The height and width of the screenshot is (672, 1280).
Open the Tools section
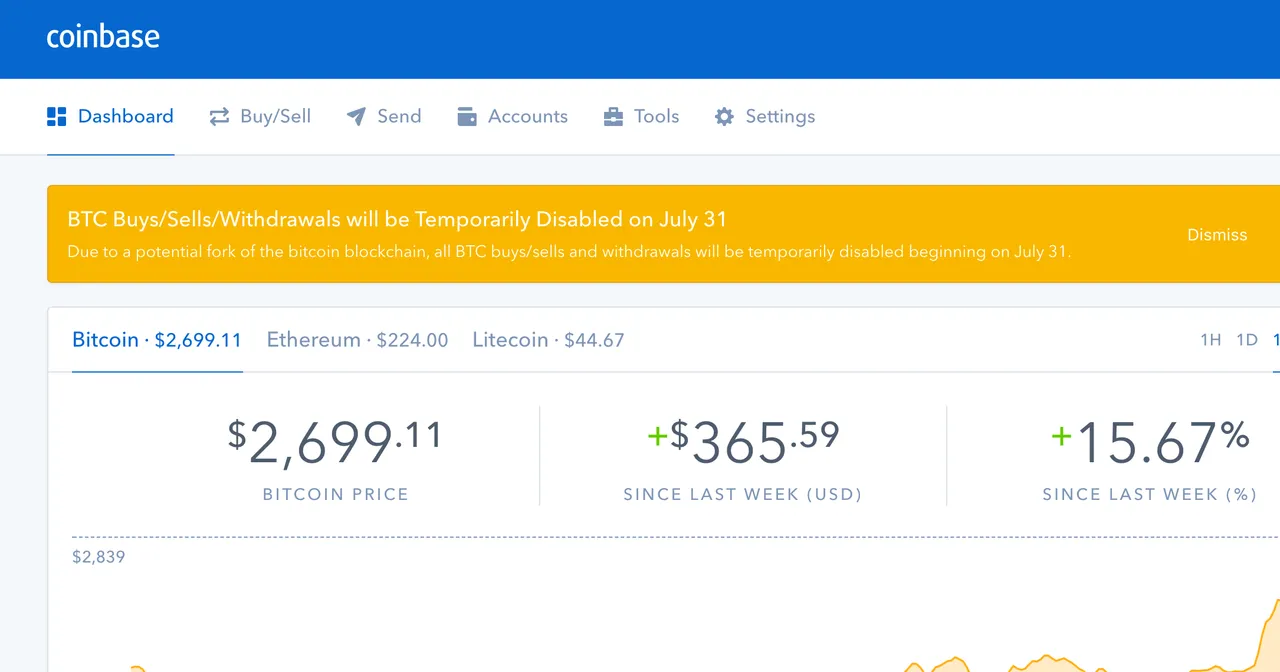coord(641,117)
